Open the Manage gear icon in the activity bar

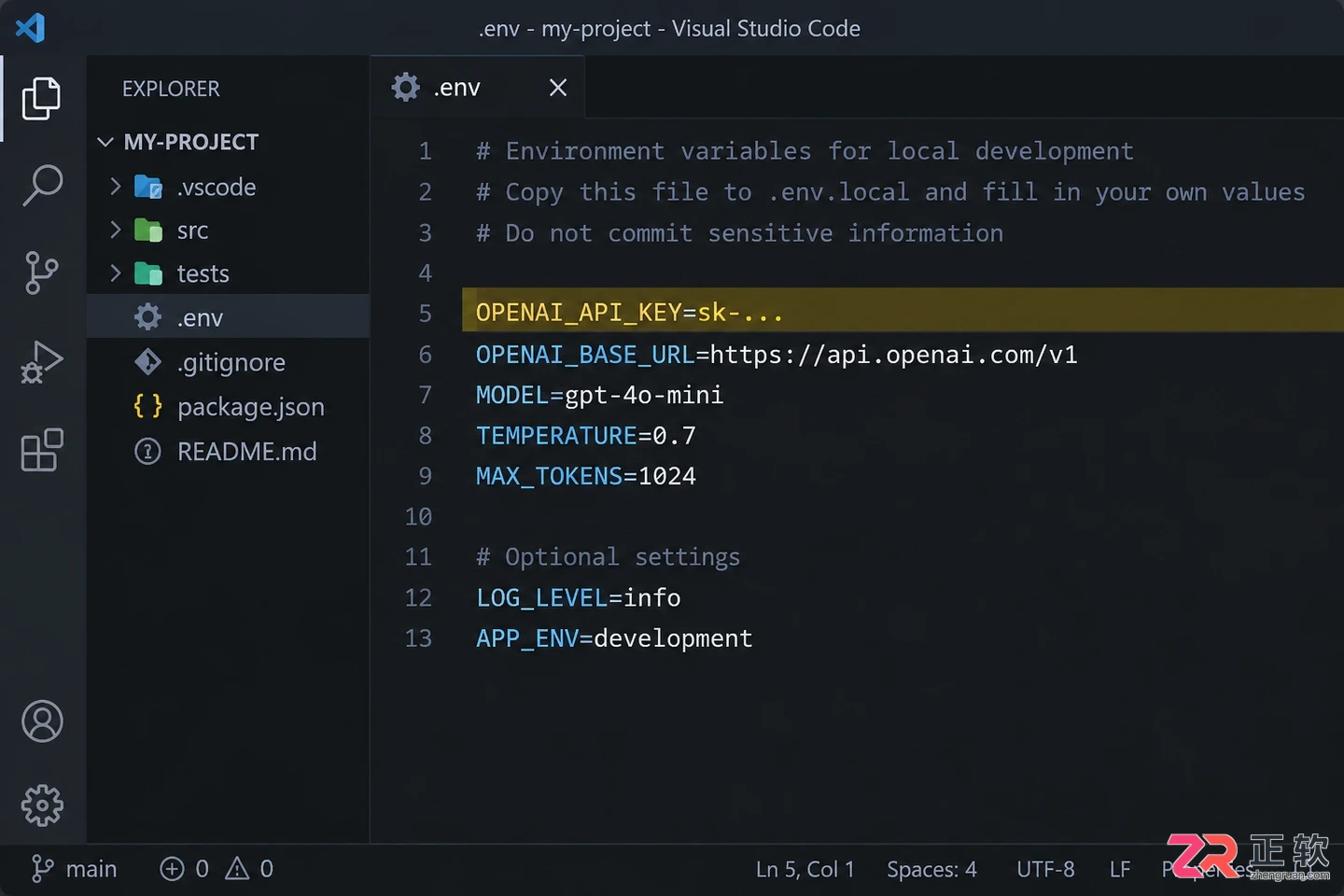coord(42,805)
